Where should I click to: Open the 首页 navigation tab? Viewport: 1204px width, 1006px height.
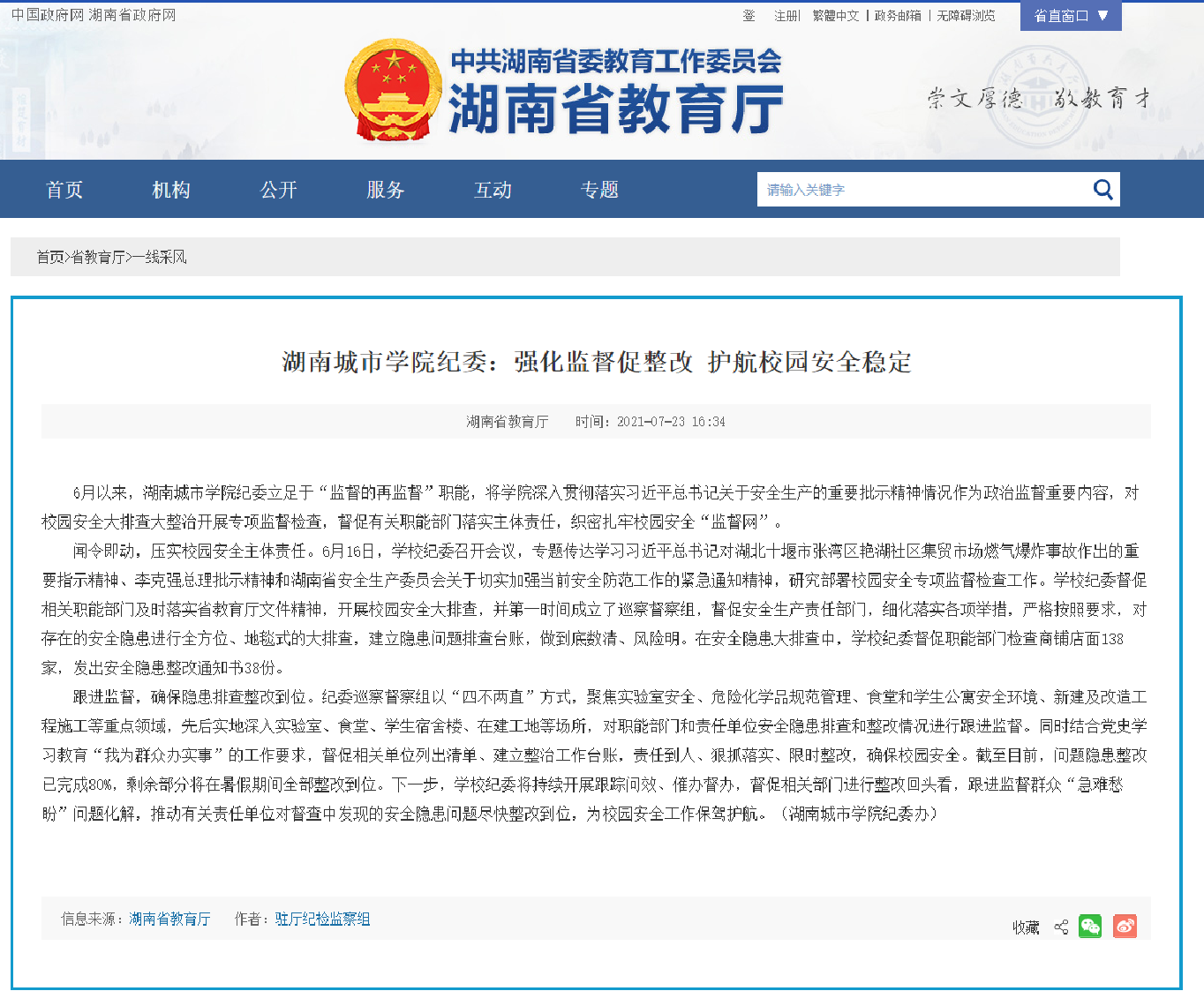(64, 190)
